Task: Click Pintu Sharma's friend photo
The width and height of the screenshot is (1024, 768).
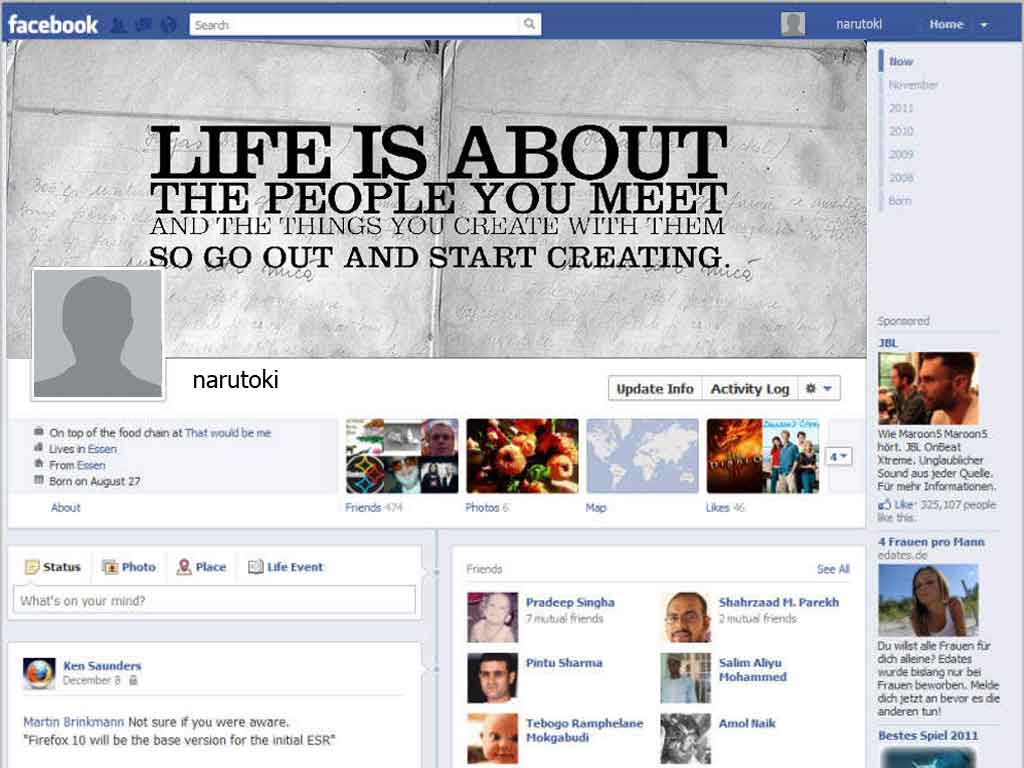Action: click(492, 678)
